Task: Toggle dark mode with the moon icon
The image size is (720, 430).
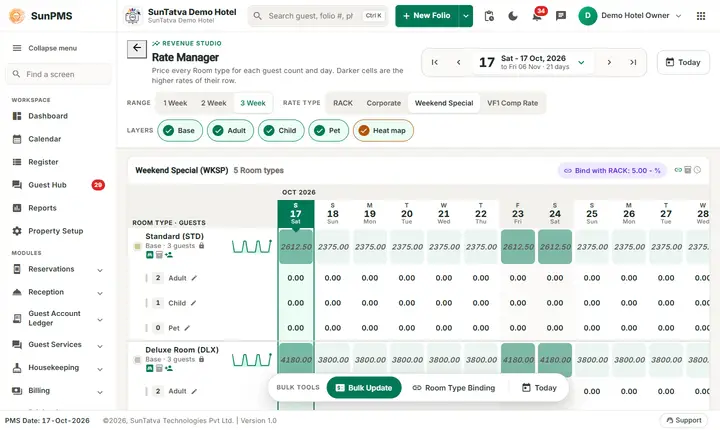Action: (513, 16)
